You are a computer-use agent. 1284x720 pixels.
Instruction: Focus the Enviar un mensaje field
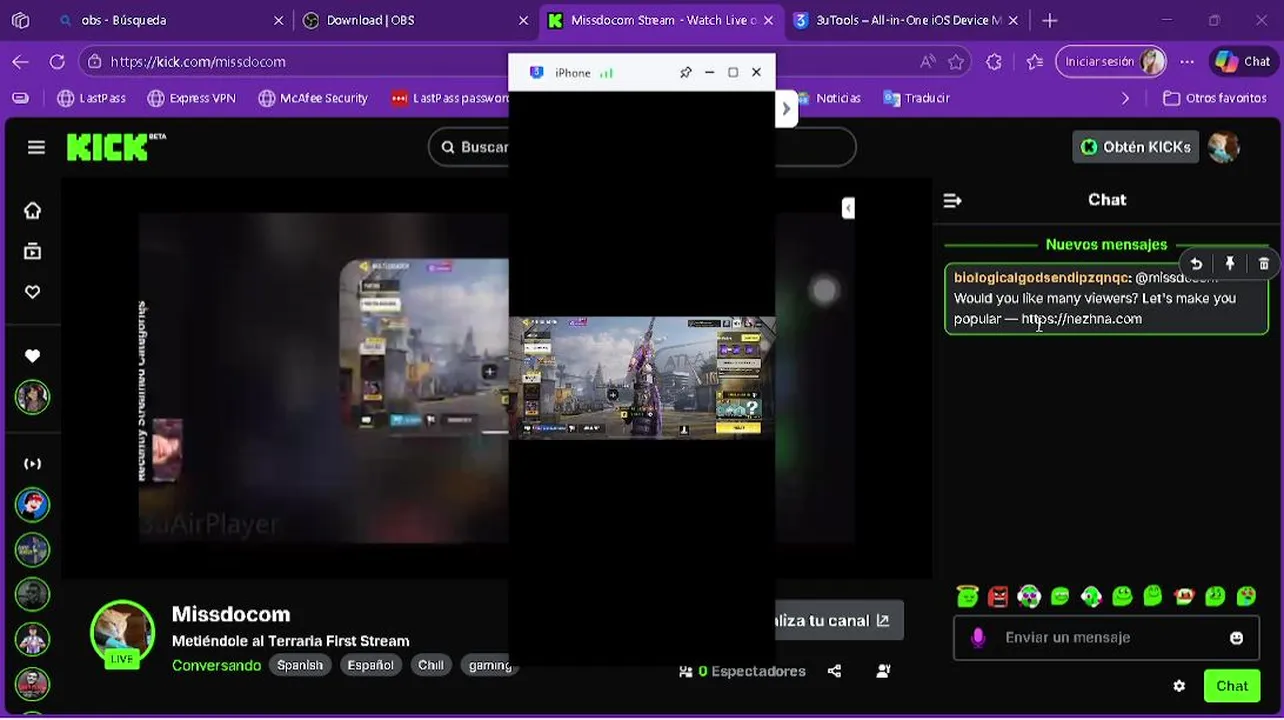(1106, 638)
